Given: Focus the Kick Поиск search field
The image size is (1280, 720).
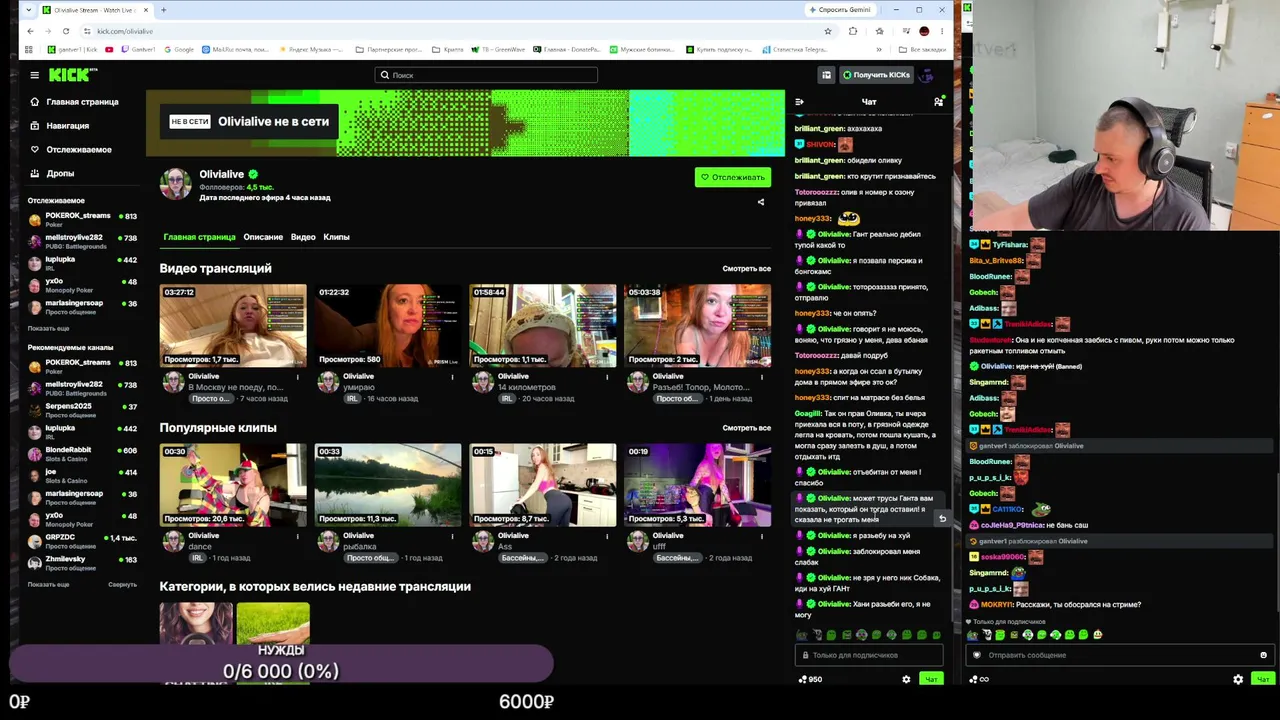Looking at the screenshot, I should [486, 75].
